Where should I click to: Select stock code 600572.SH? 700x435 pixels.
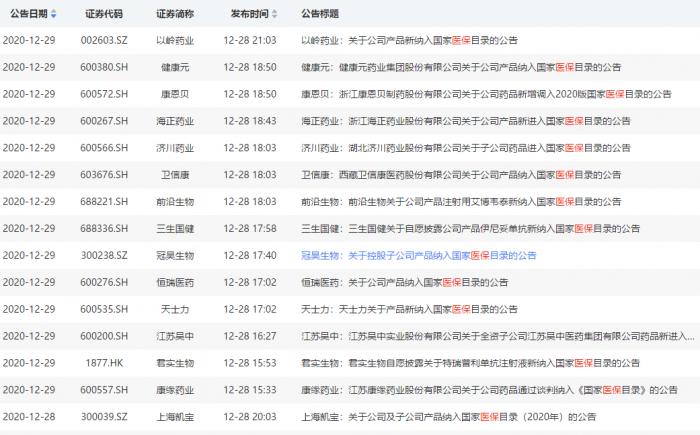[x=104, y=94]
